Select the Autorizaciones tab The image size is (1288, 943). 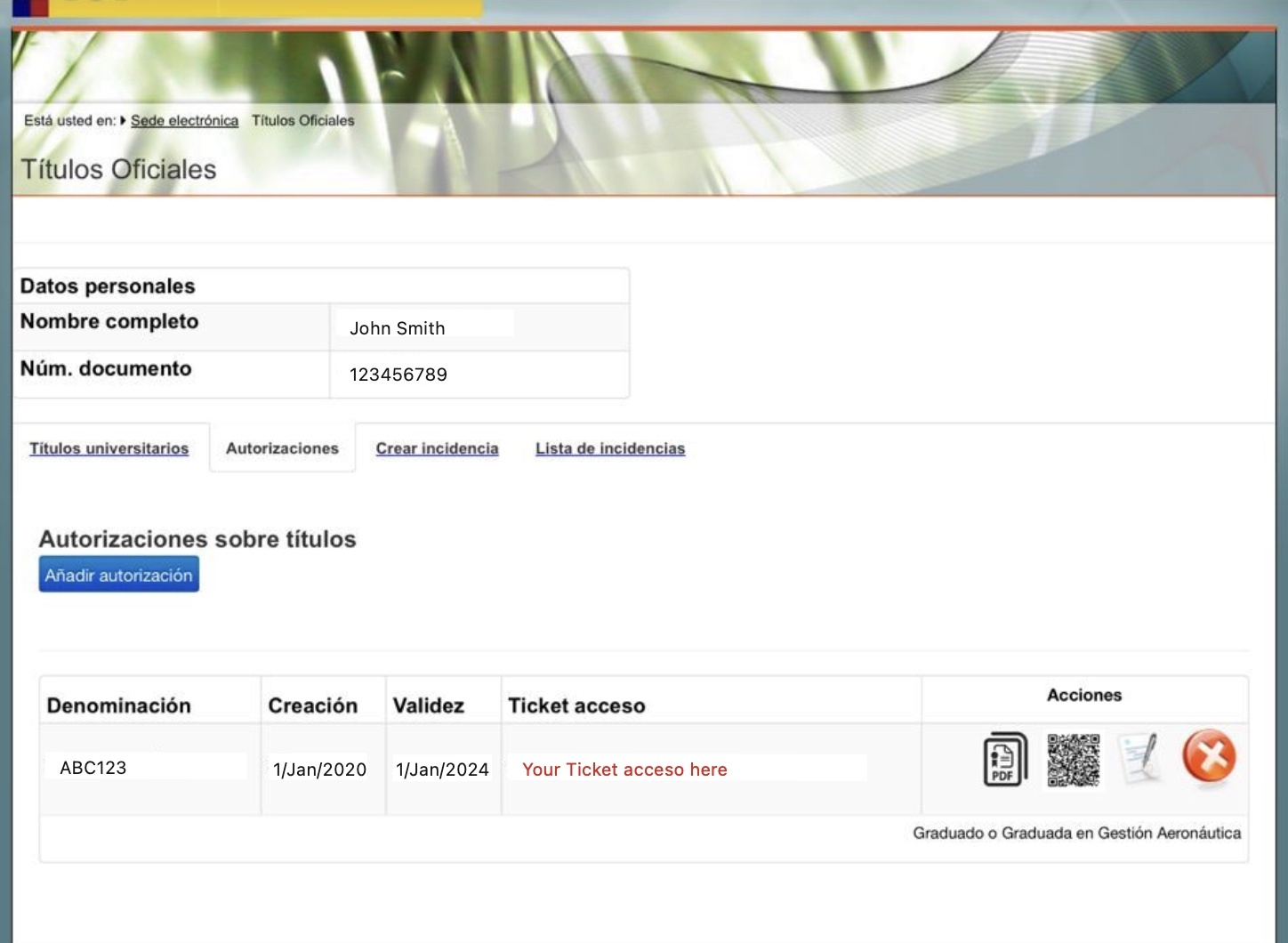pyautogui.click(x=282, y=448)
